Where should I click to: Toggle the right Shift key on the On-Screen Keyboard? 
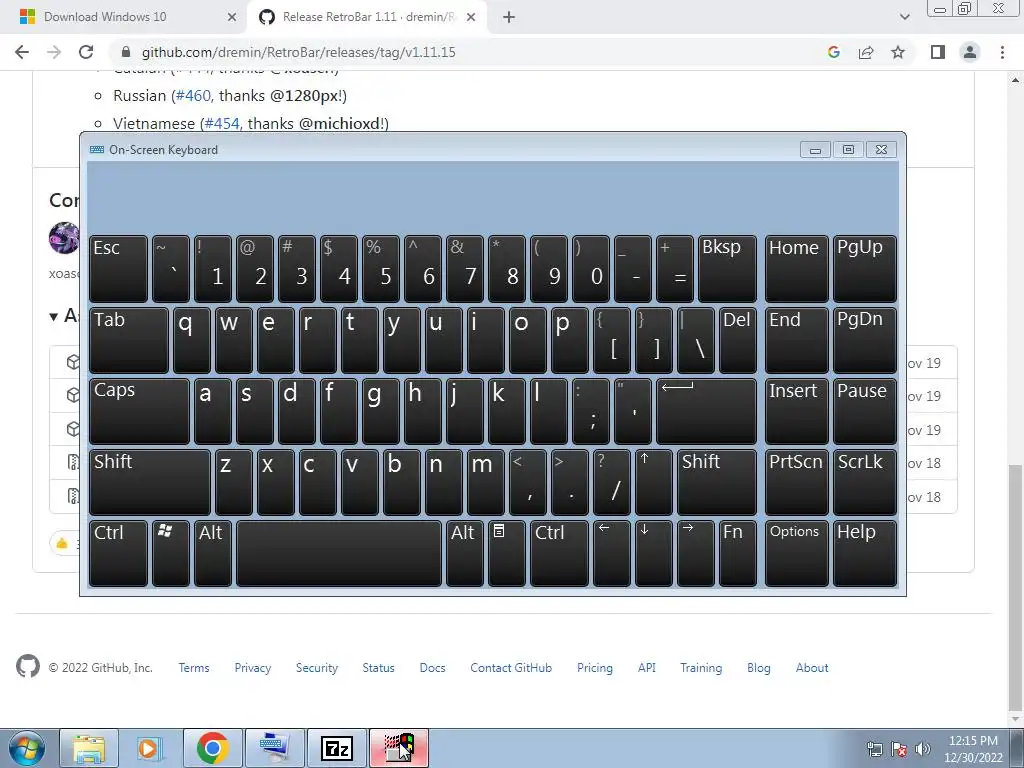click(x=717, y=482)
